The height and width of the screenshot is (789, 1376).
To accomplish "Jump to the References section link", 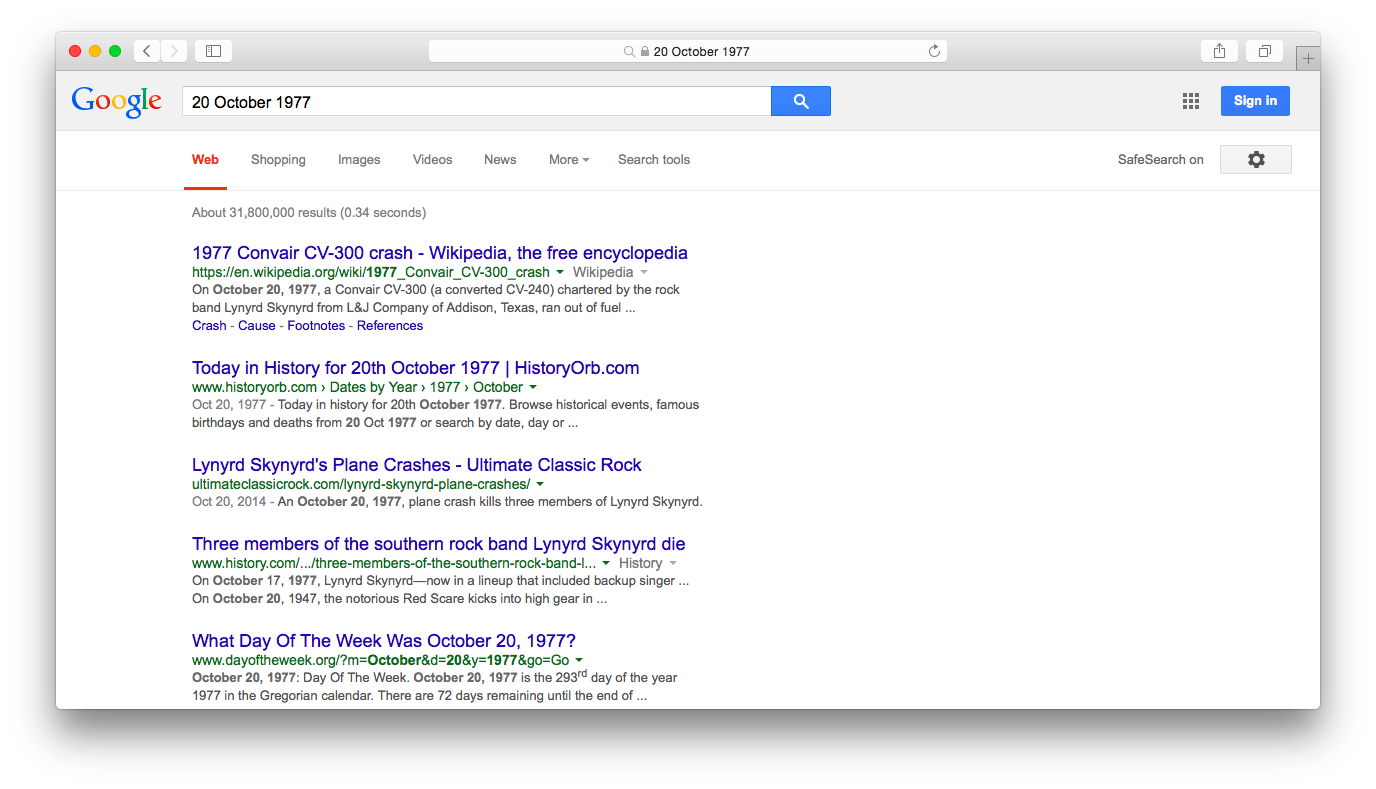I will tap(390, 326).
